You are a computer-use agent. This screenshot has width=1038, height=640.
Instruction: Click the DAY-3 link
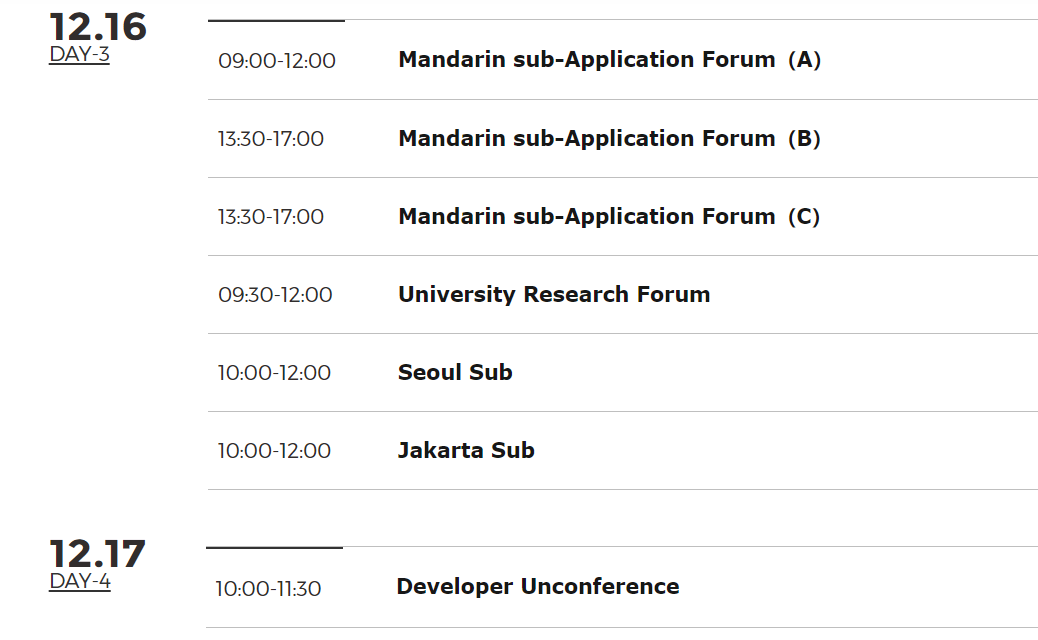coord(79,54)
